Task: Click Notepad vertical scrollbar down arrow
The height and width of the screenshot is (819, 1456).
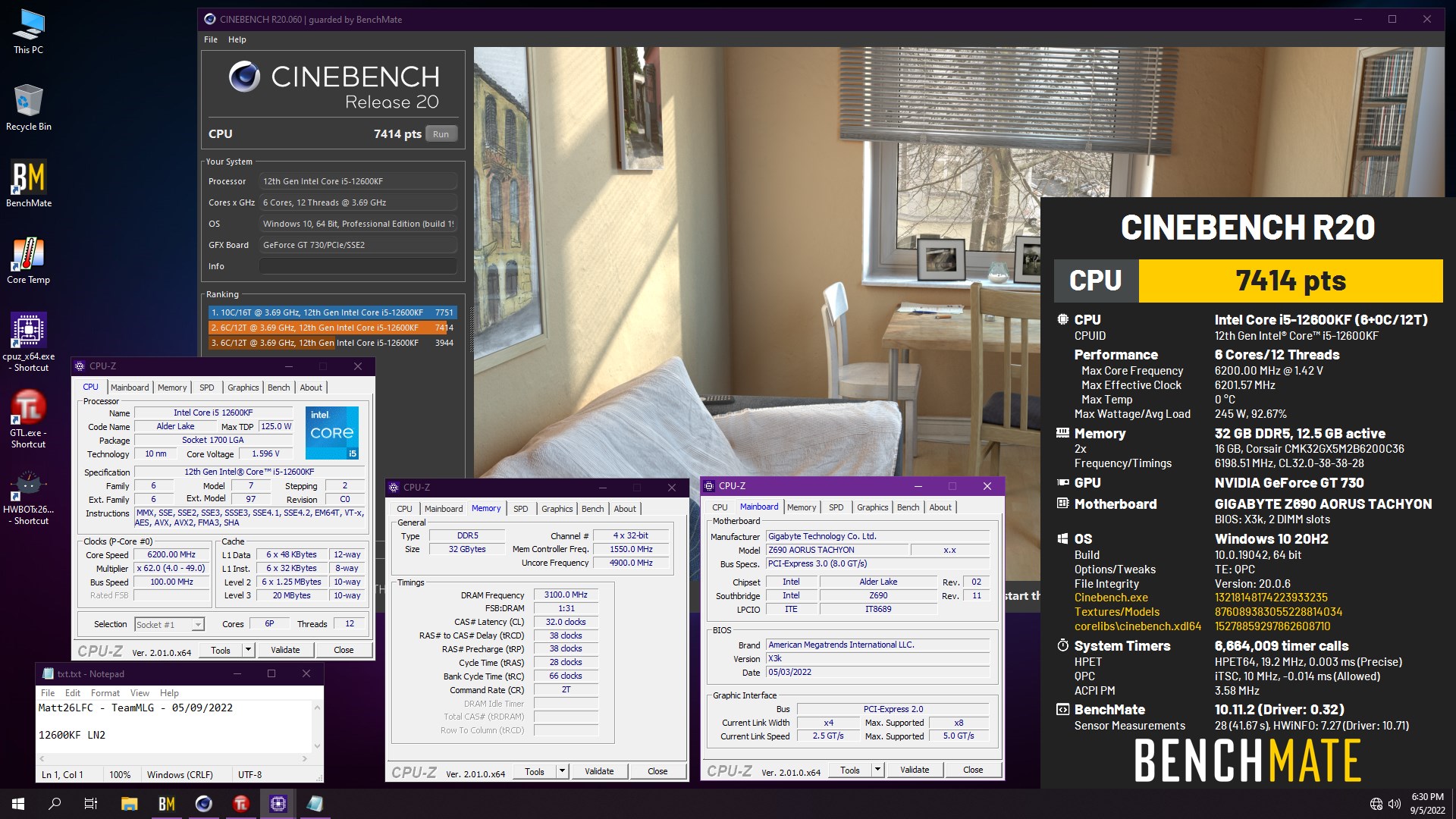Action: coord(317,745)
